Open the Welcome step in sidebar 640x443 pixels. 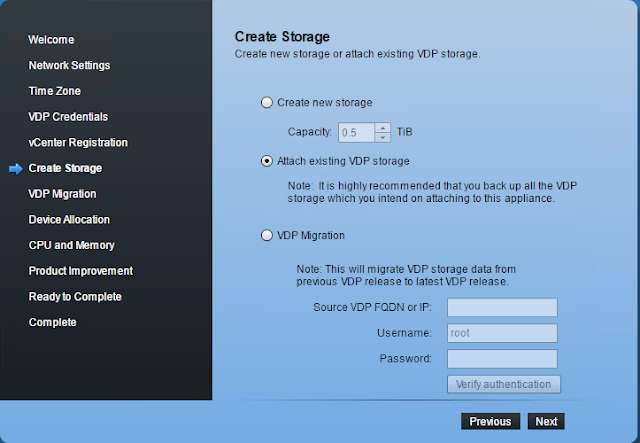pyautogui.click(x=51, y=40)
